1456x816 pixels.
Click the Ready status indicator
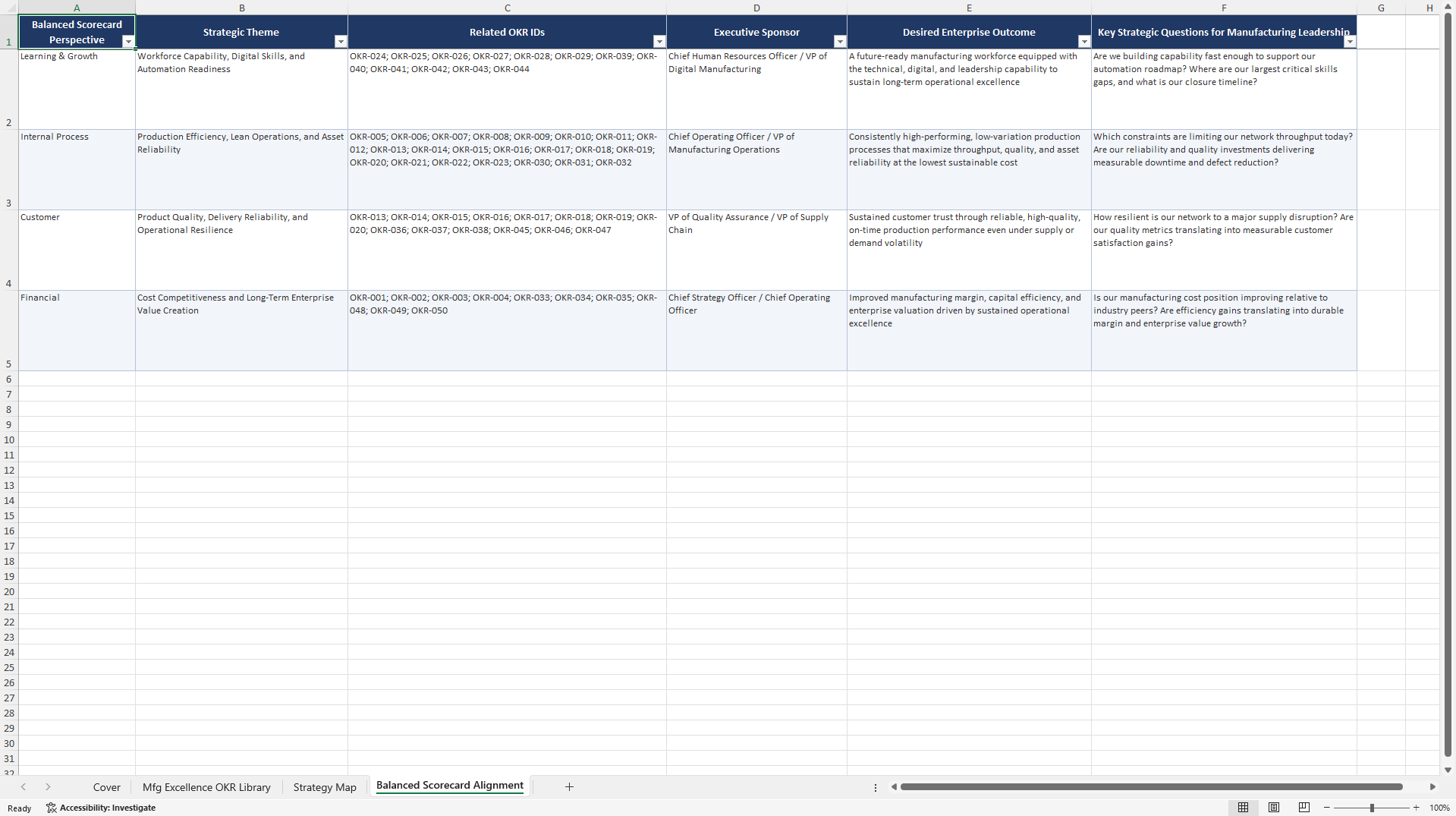point(20,808)
